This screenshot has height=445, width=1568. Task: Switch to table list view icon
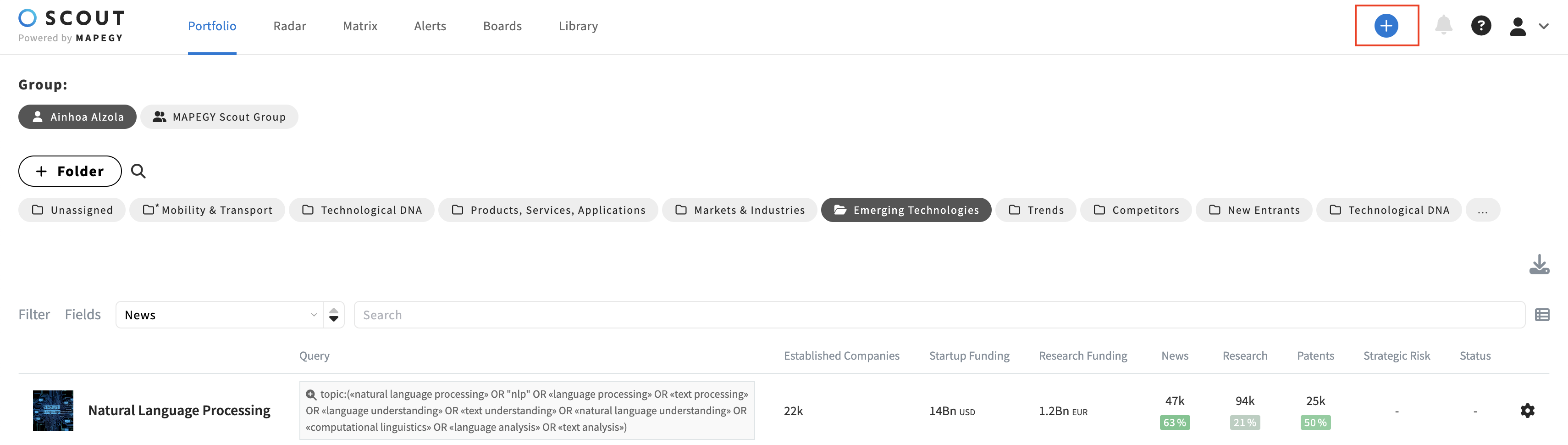[x=1542, y=315]
